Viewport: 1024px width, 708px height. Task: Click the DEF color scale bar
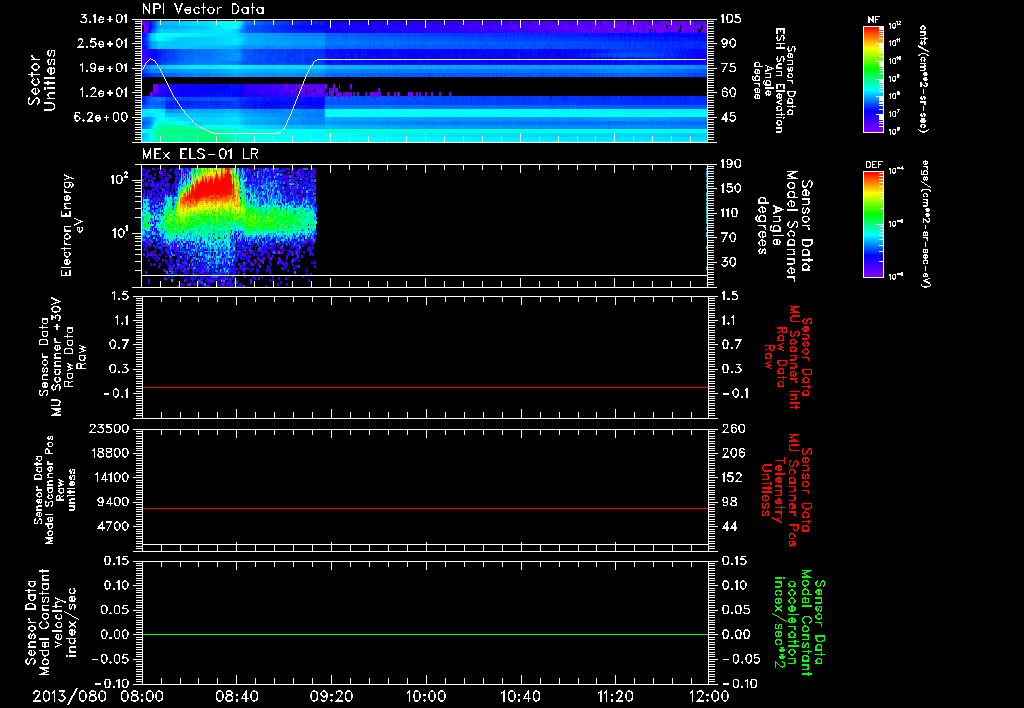[x=874, y=224]
